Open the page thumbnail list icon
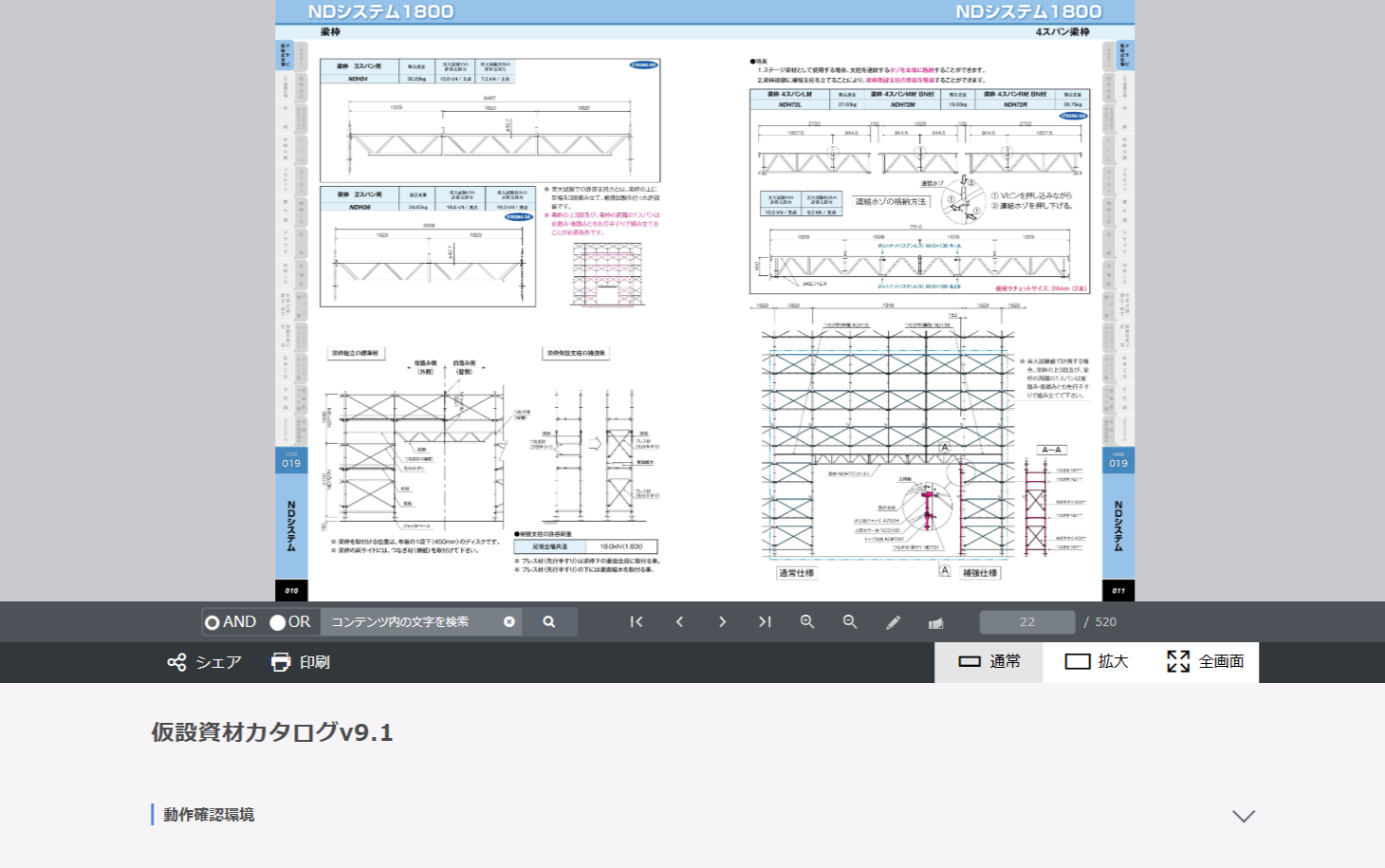 [x=936, y=623]
